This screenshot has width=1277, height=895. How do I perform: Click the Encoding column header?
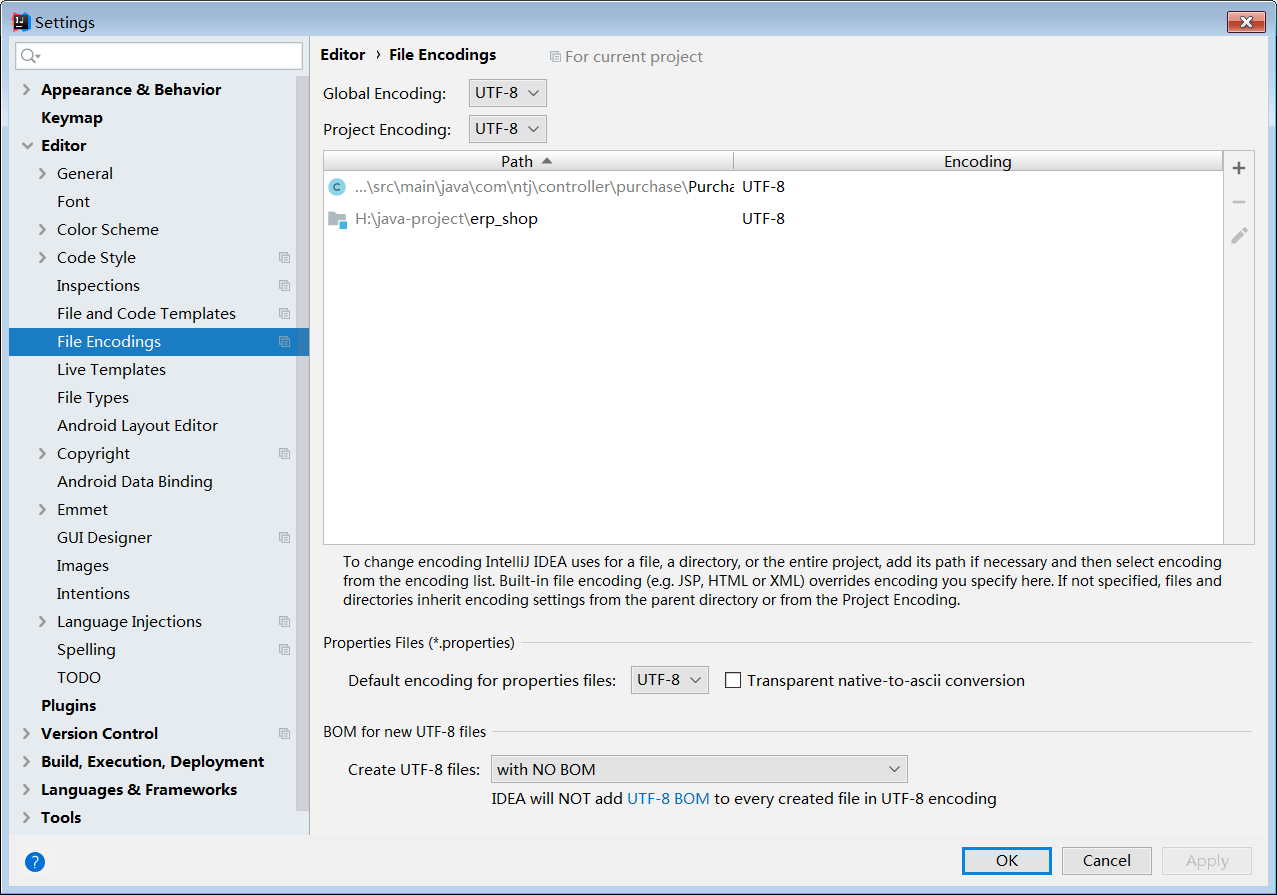[x=978, y=161]
